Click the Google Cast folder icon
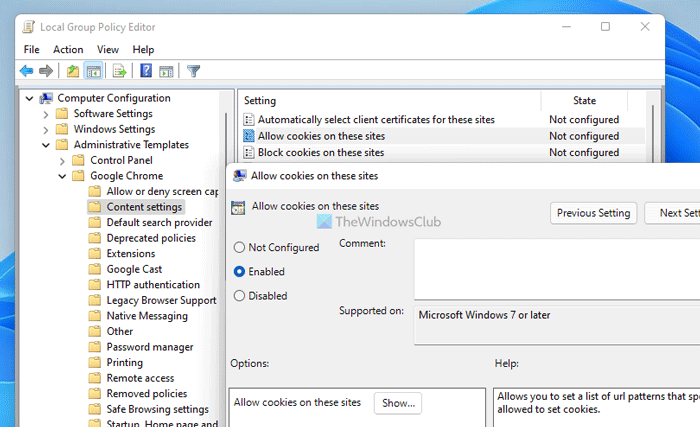The height and width of the screenshot is (427, 700). [x=95, y=269]
